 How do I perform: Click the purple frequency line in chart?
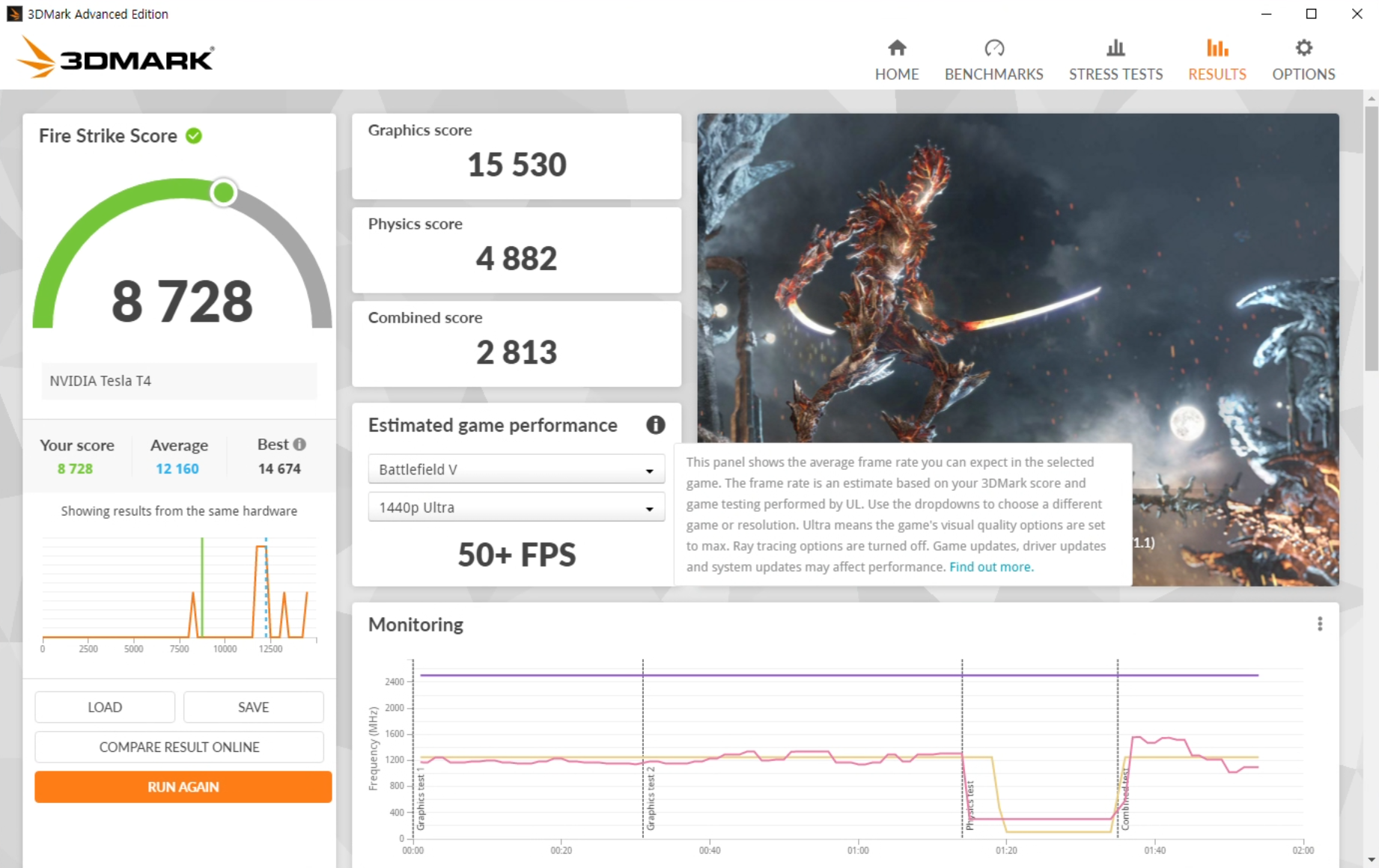pyautogui.click(x=838, y=675)
